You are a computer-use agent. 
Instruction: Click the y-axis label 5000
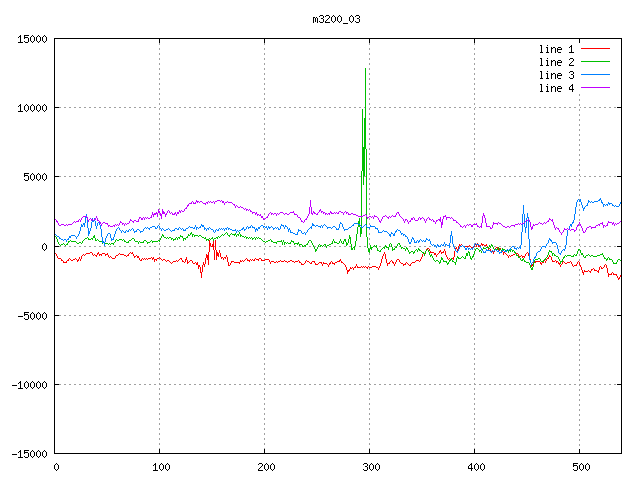point(35,177)
